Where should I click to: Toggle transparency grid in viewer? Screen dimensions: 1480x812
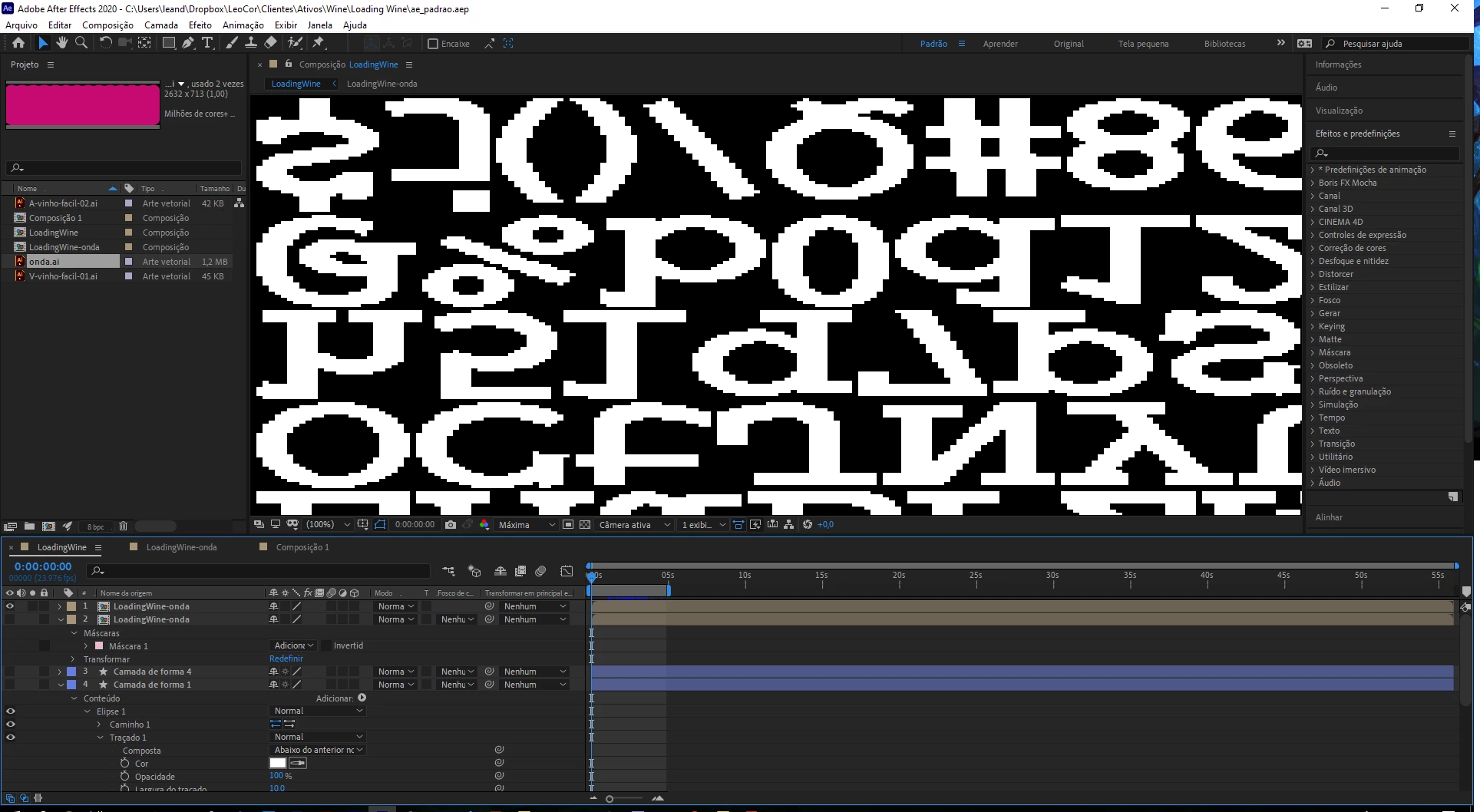pos(585,525)
